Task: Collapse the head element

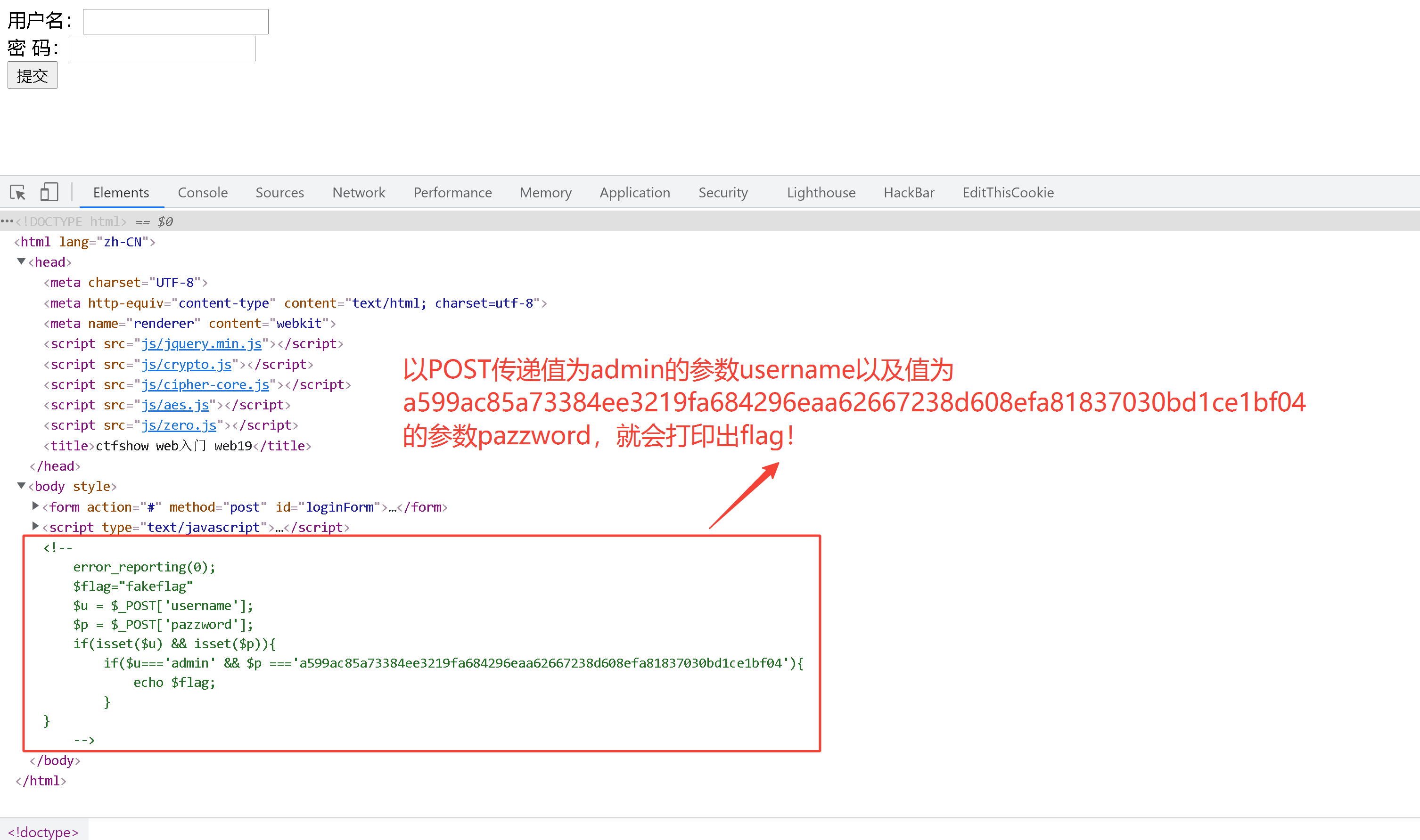Action: click(22, 261)
